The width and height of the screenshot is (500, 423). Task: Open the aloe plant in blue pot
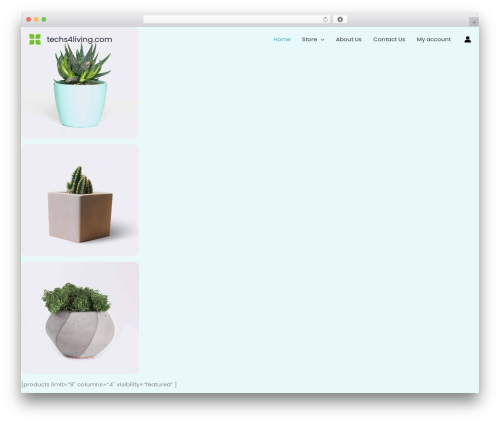coord(80,83)
